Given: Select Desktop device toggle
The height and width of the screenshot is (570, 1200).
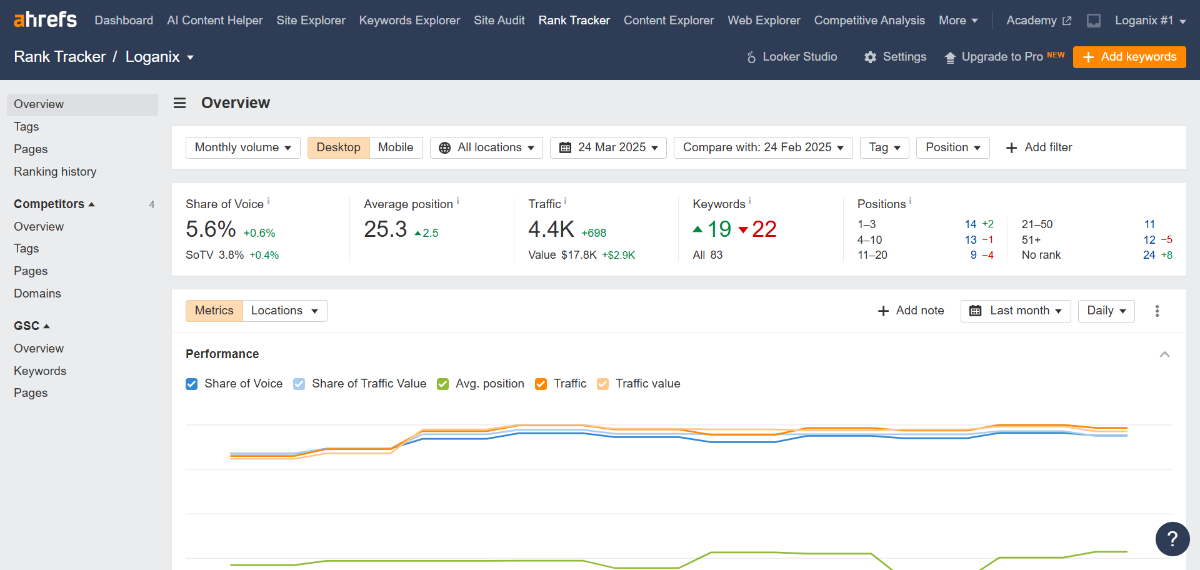Looking at the screenshot, I should pyautogui.click(x=338, y=147).
